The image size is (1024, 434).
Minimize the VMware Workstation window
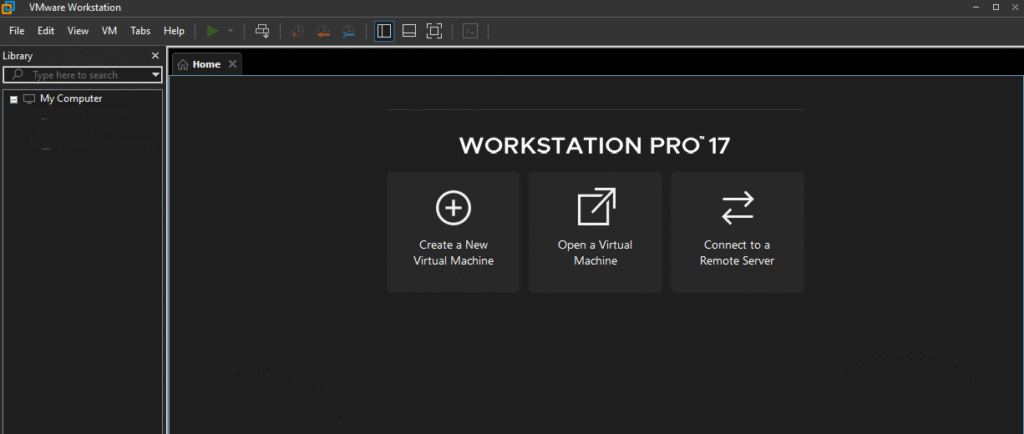[x=976, y=7]
